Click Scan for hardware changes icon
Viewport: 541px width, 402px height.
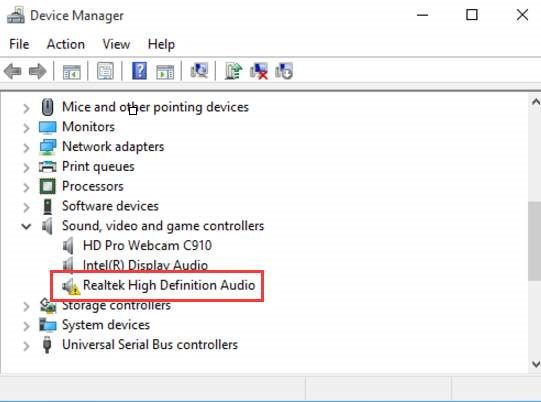coord(199,71)
